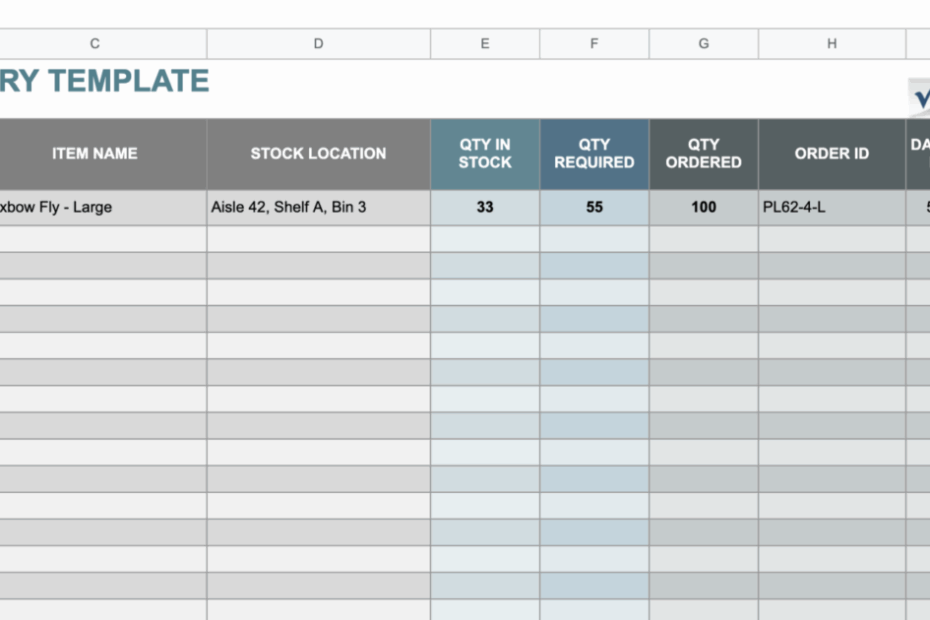Click the cell showing 100 ordered
The image size is (930, 620).
click(703, 207)
